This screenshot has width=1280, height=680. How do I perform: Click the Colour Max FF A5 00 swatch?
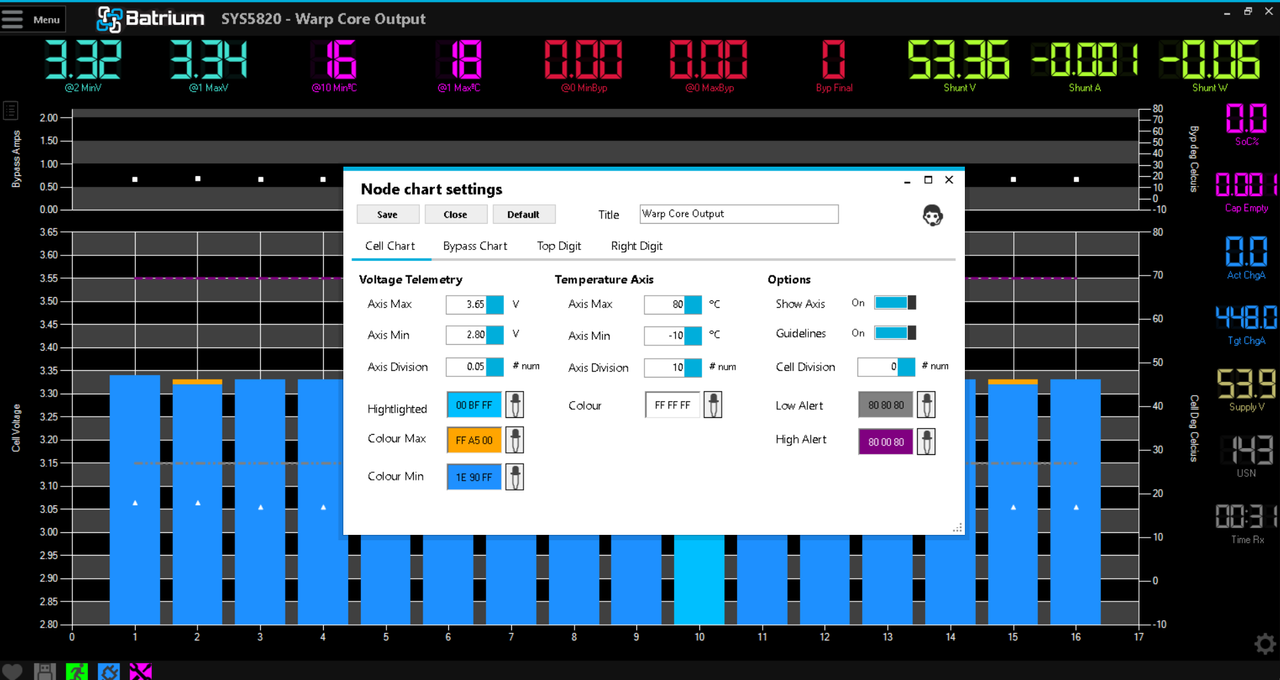click(474, 440)
